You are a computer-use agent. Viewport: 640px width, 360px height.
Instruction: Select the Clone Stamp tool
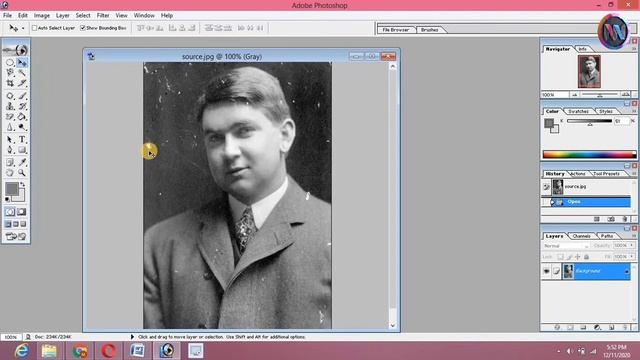coord(10,106)
